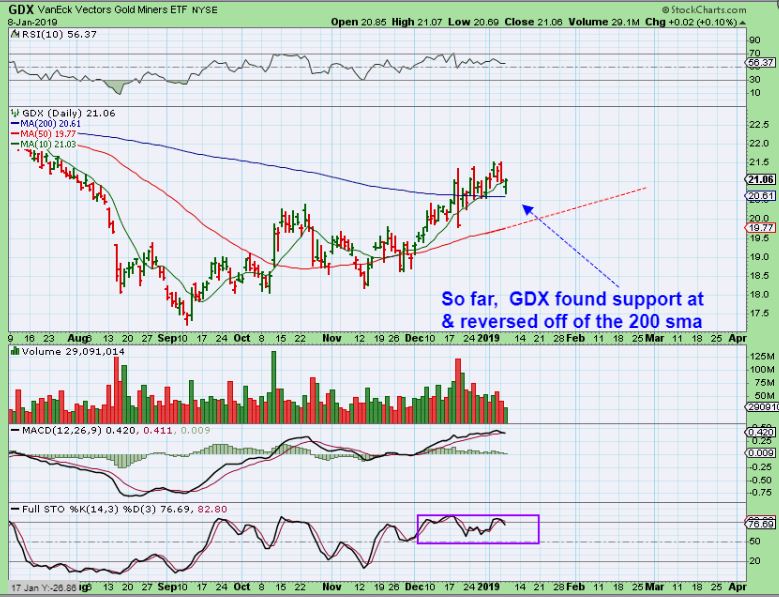Image resolution: width=779 pixels, height=597 pixels.
Task: Click the -0.50 MACD axis label
Action: point(761,480)
